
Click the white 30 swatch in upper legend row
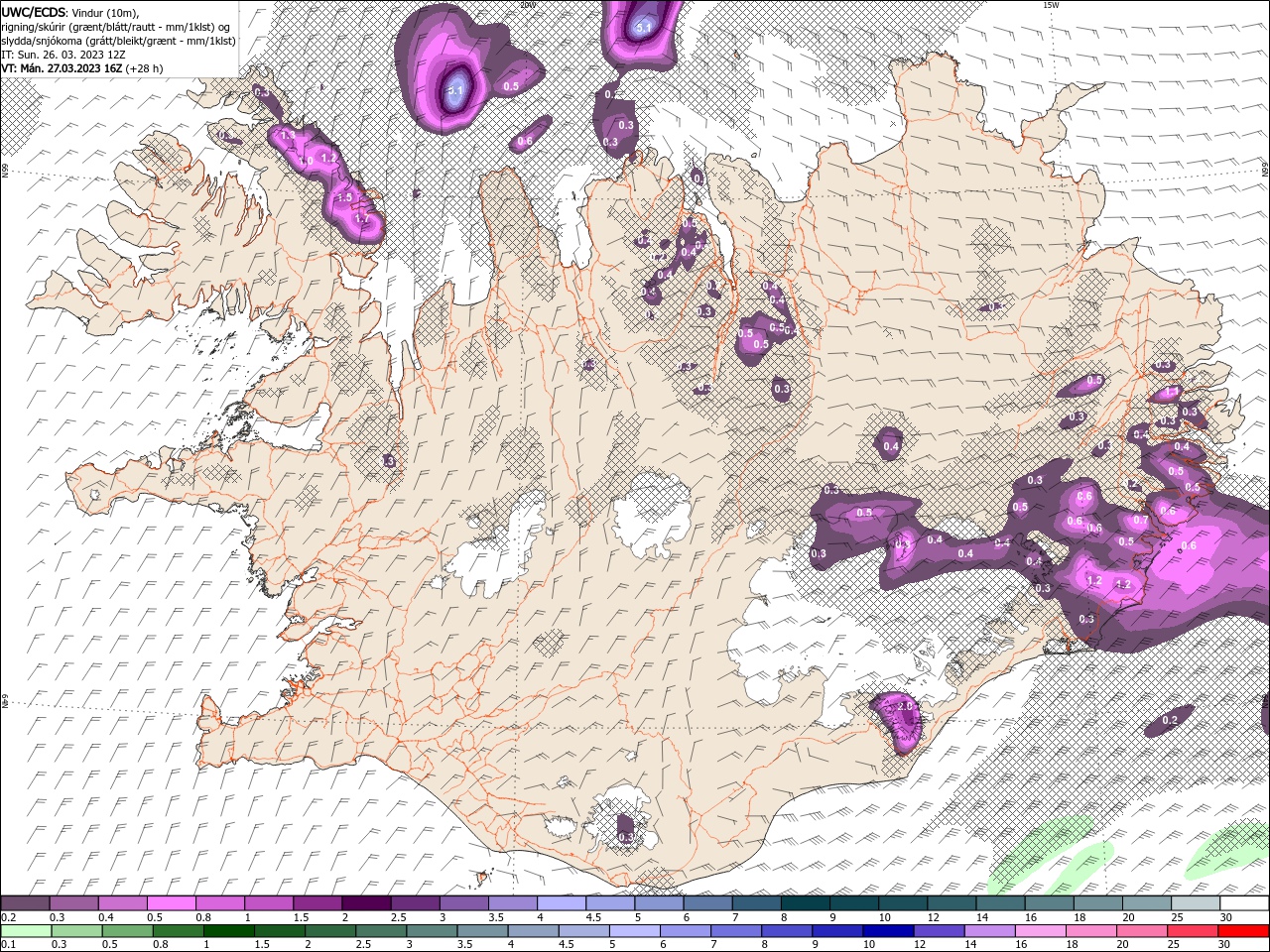point(1243,903)
